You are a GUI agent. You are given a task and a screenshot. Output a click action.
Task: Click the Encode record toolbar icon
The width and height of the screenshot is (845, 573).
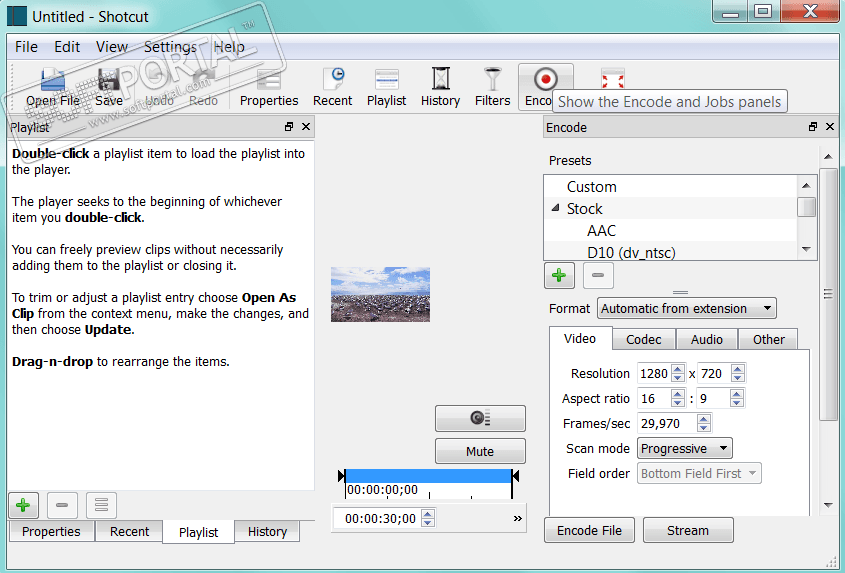545,81
